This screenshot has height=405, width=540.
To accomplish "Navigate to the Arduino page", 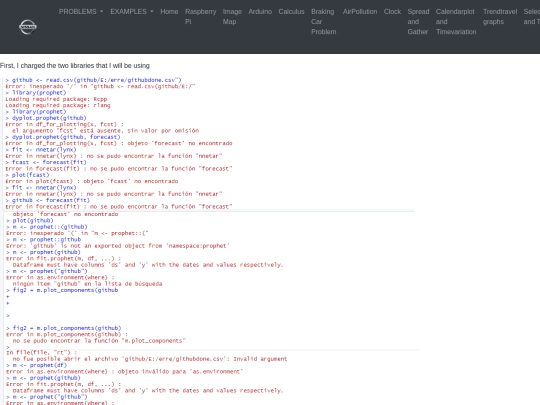I will (x=260, y=12).
